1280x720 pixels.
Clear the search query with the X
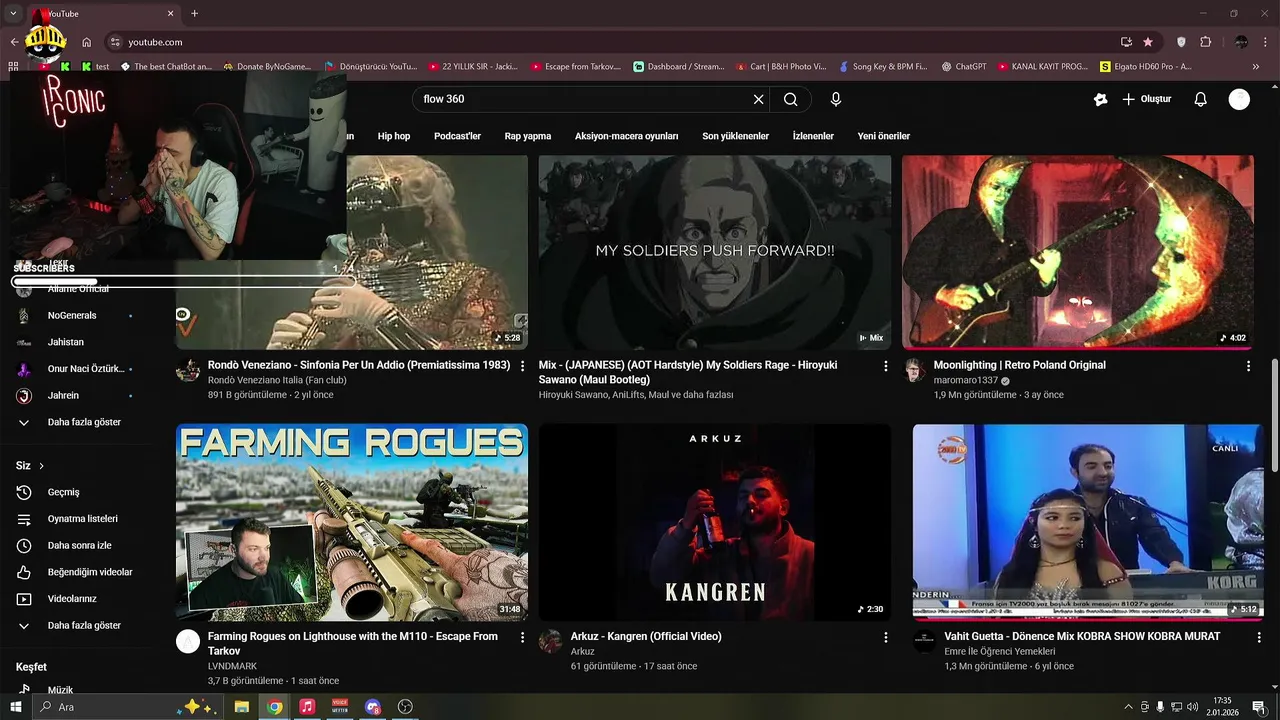[x=758, y=99]
